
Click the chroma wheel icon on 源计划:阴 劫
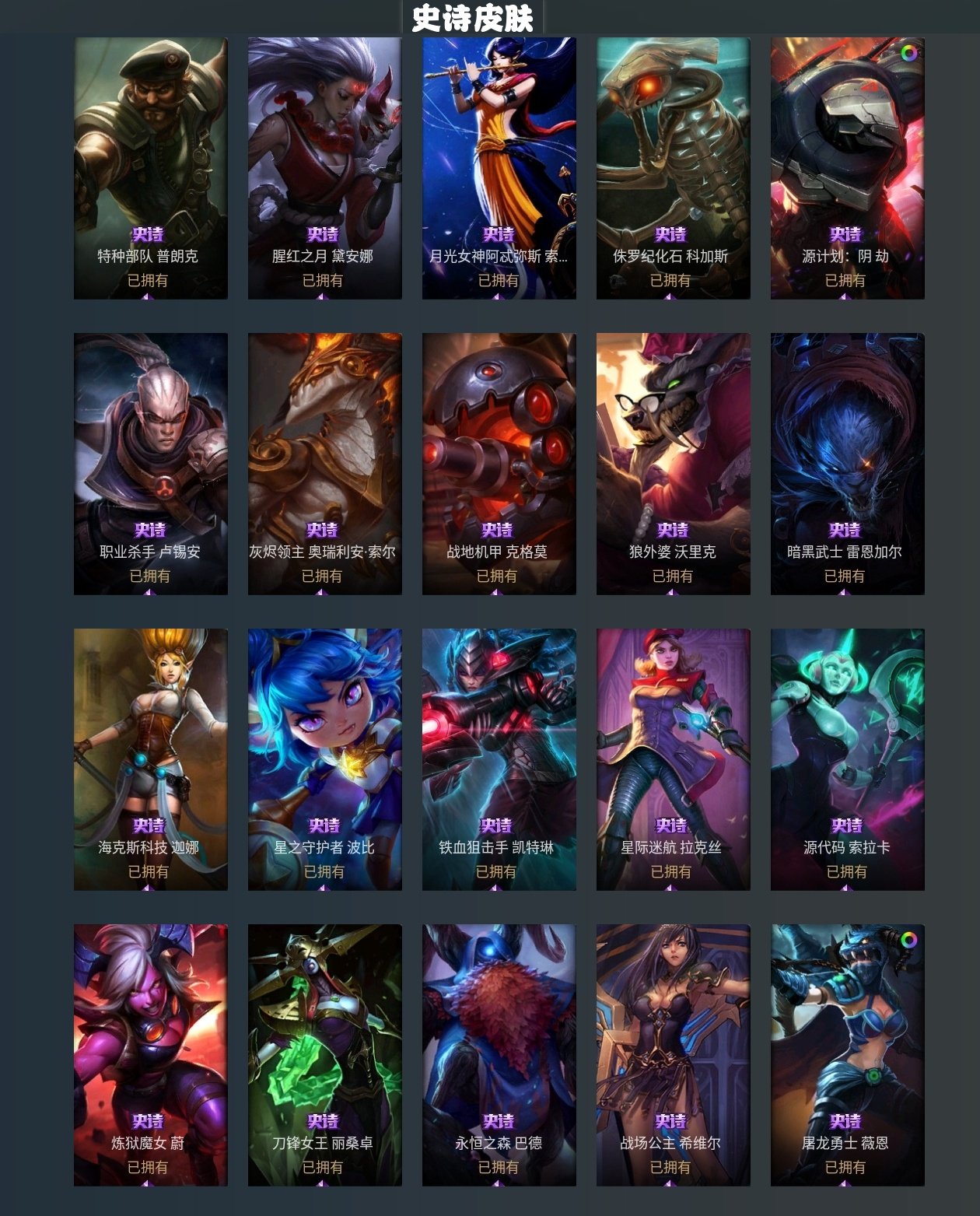click(x=908, y=53)
